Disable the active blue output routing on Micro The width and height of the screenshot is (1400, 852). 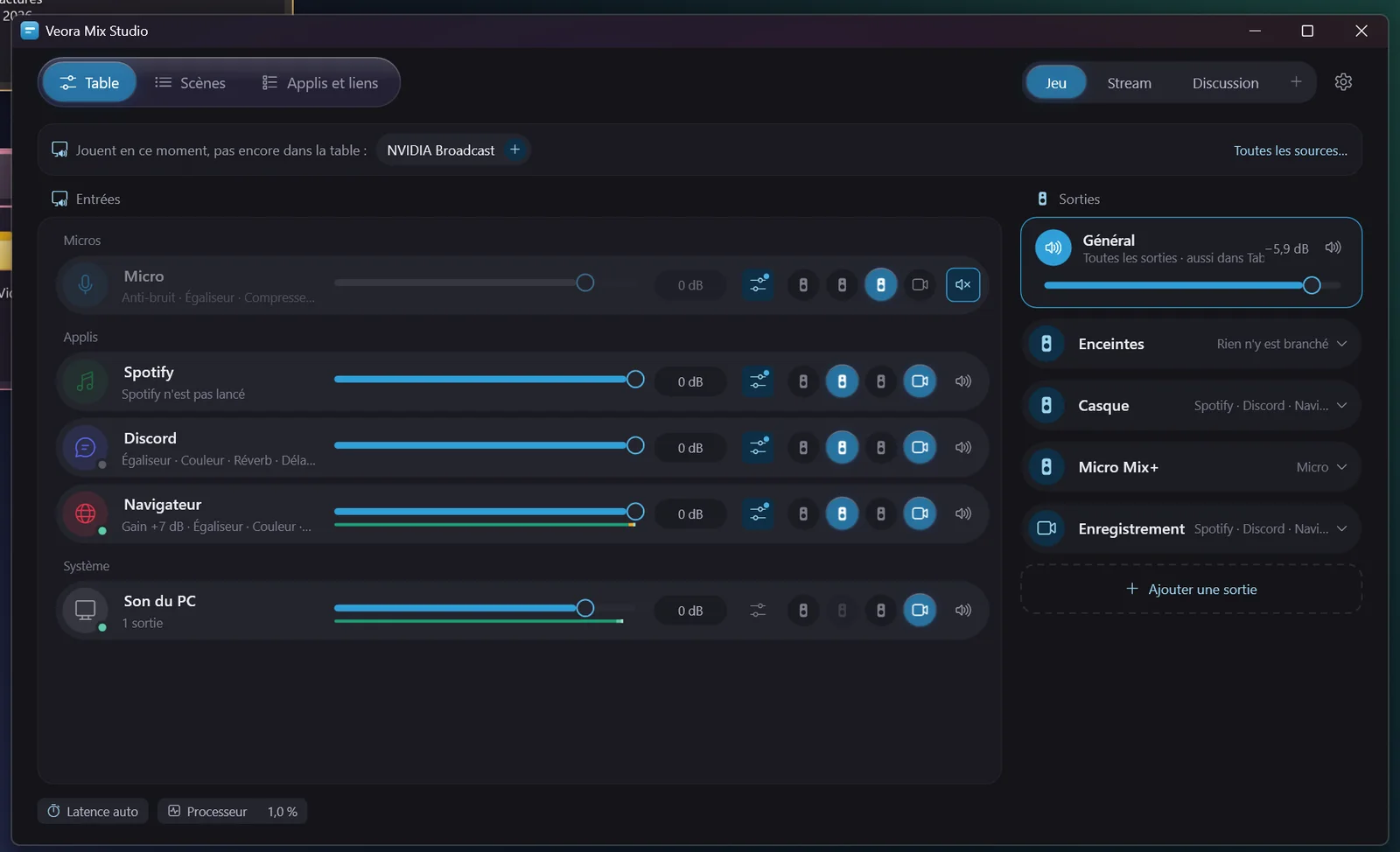[881, 284]
